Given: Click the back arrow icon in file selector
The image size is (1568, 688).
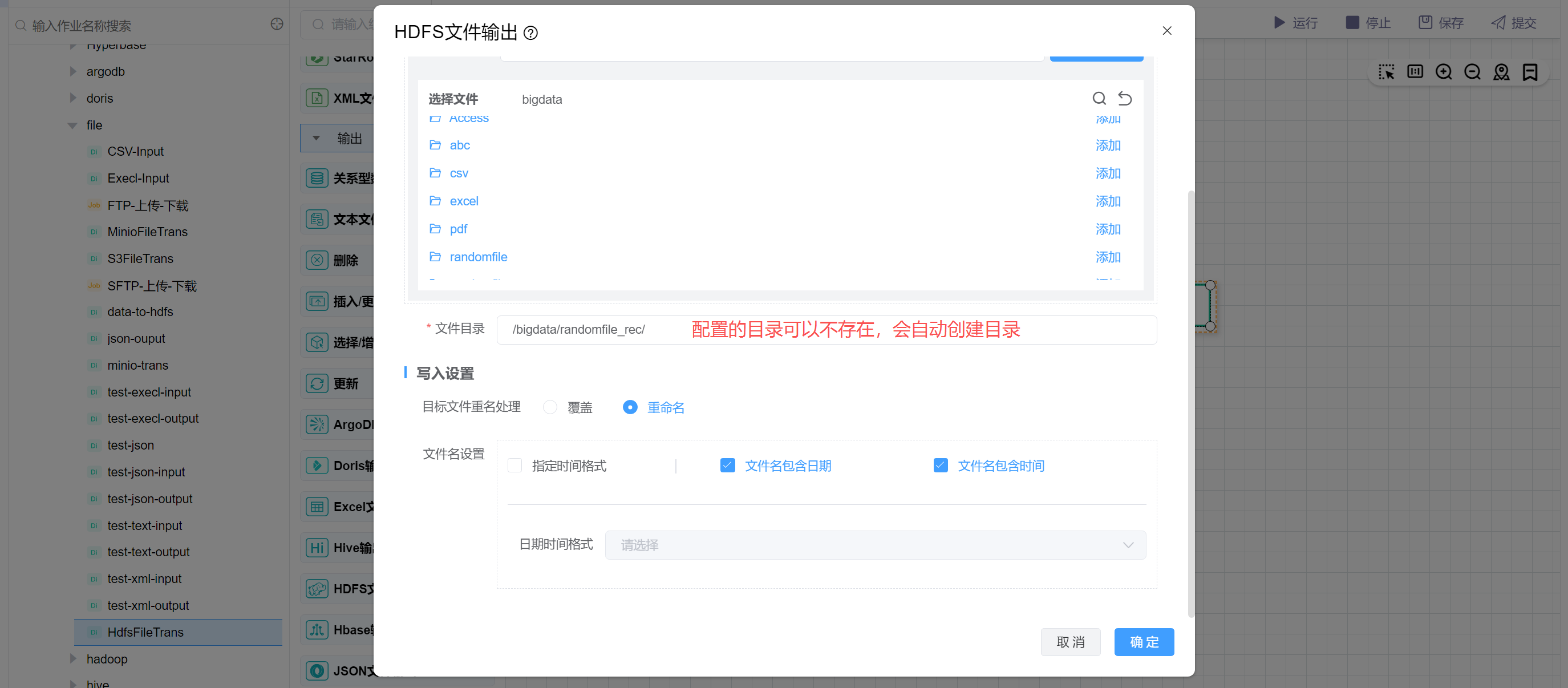Looking at the screenshot, I should [1124, 98].
